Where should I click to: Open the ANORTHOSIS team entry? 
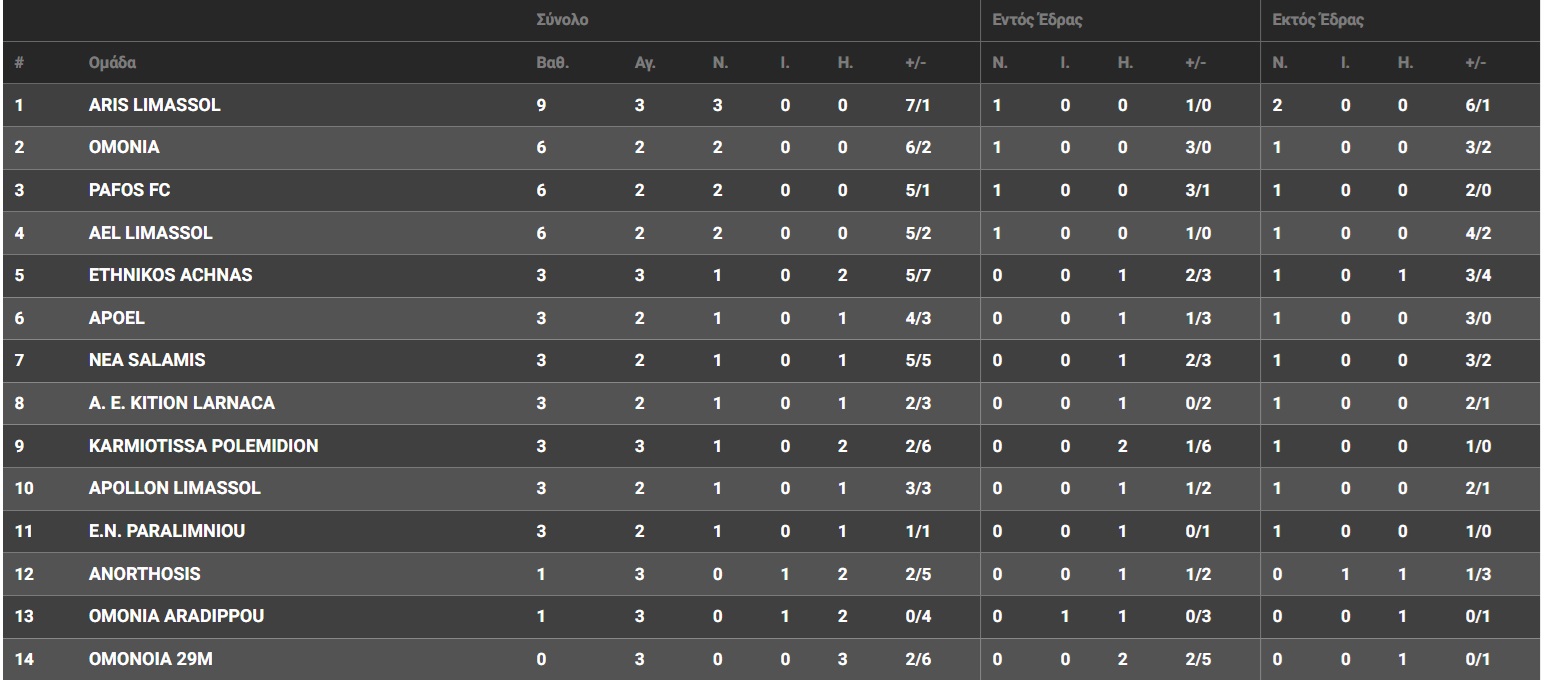click(x=144, y=574)
